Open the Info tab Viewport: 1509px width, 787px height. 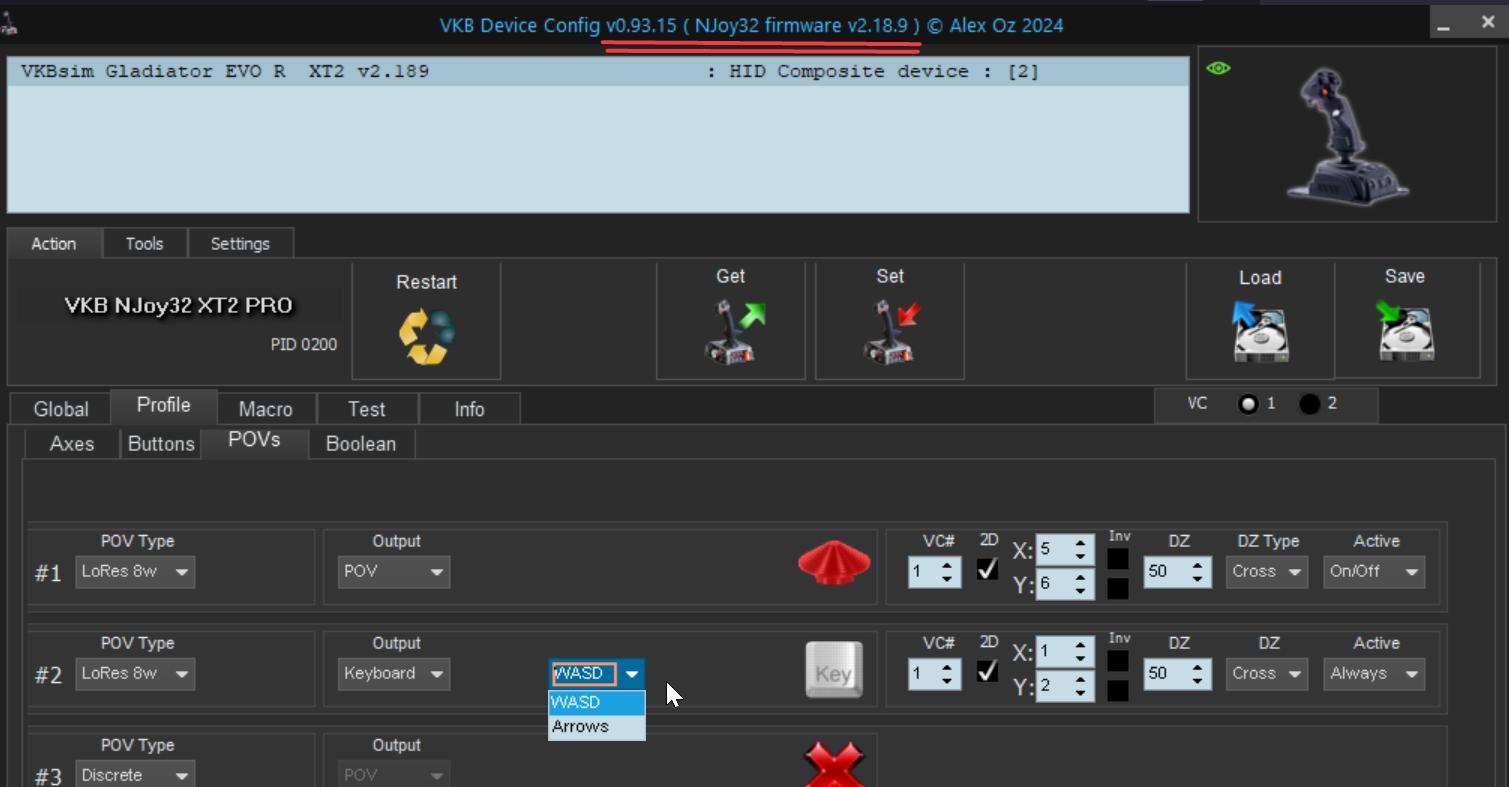click(469, 409)
